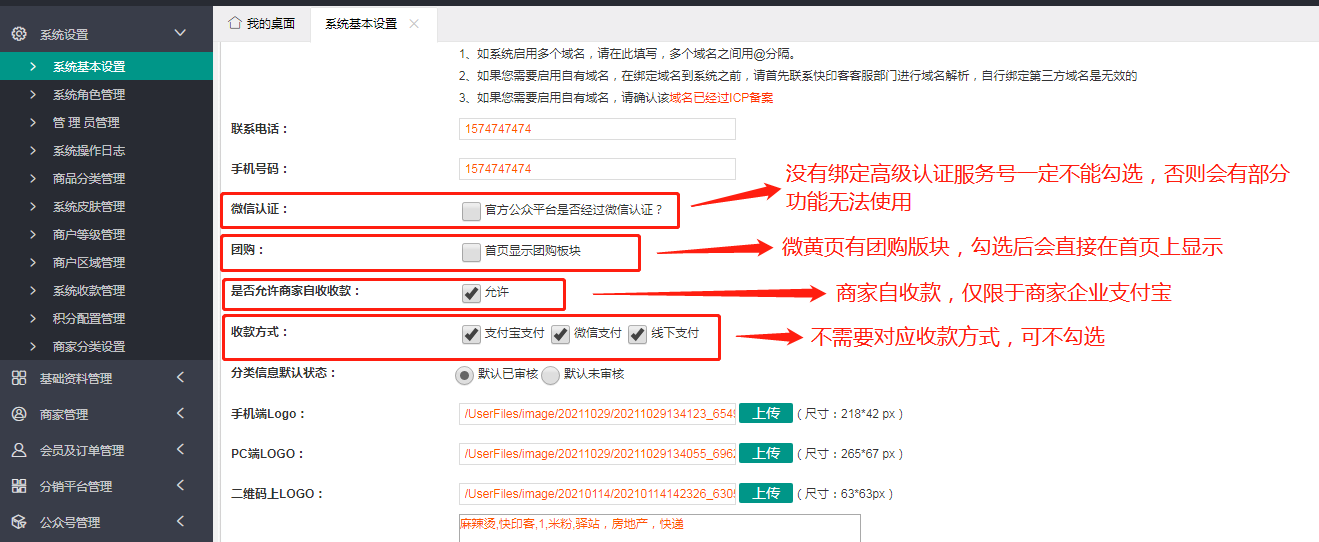Expand the 商家管理 menu arrow

click(180, 414)
